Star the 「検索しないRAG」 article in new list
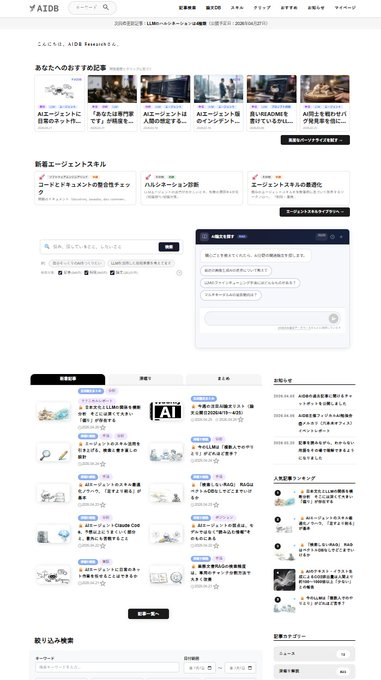The image size is (381, 680). click(216, 505)
